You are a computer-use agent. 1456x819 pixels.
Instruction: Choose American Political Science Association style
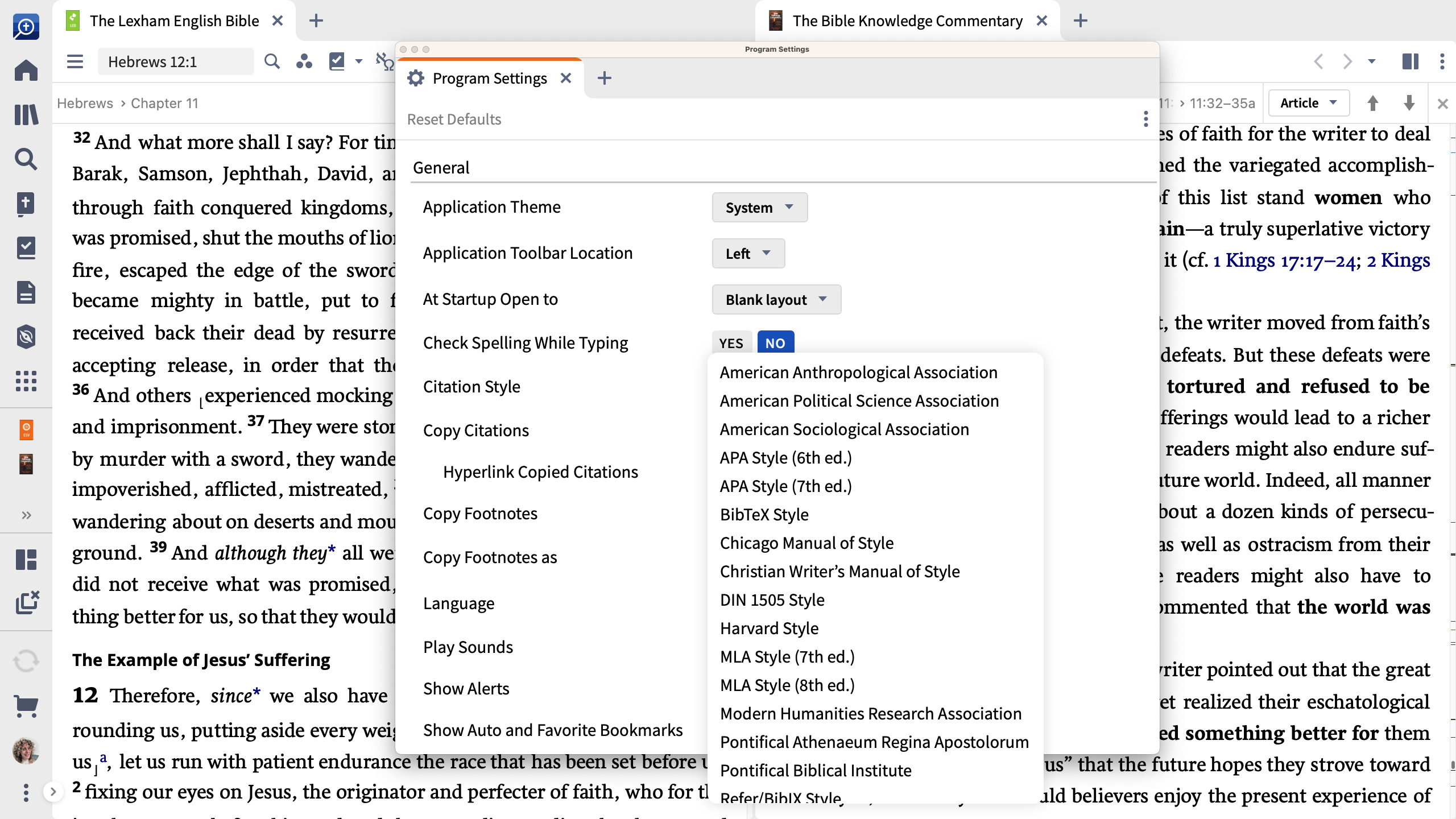pos(859,401)
